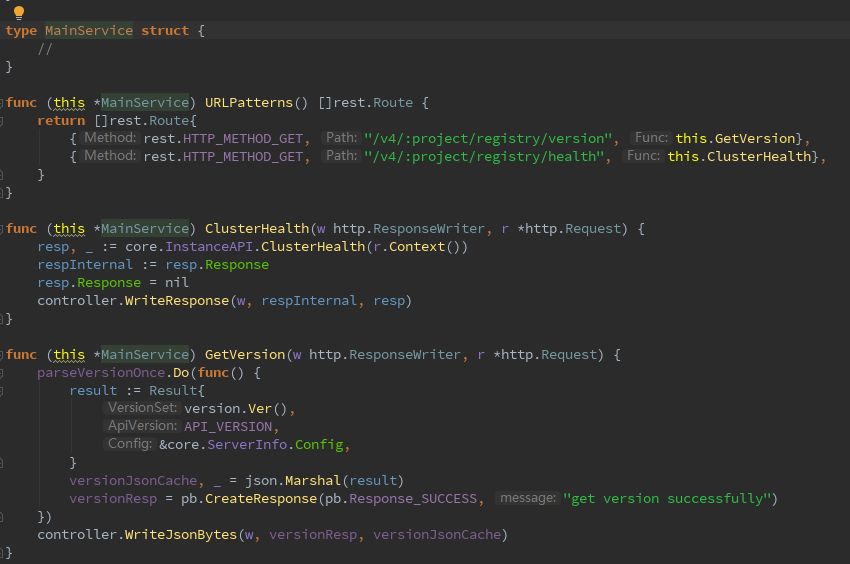Click 'ClusterHealth' in its func declaration
This screenshot has height=564, width=850.
(x=256, y=229)
